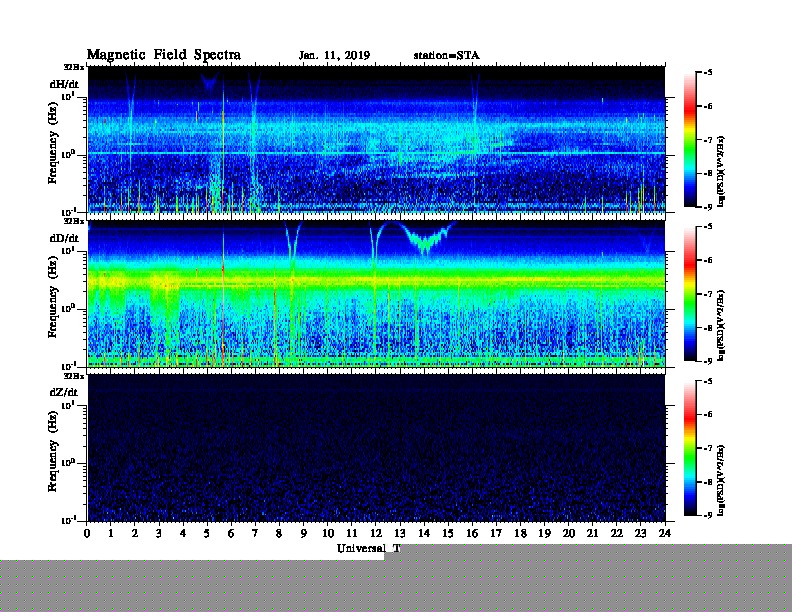Click hour tick label "18" on time axis

coord(520,533)
